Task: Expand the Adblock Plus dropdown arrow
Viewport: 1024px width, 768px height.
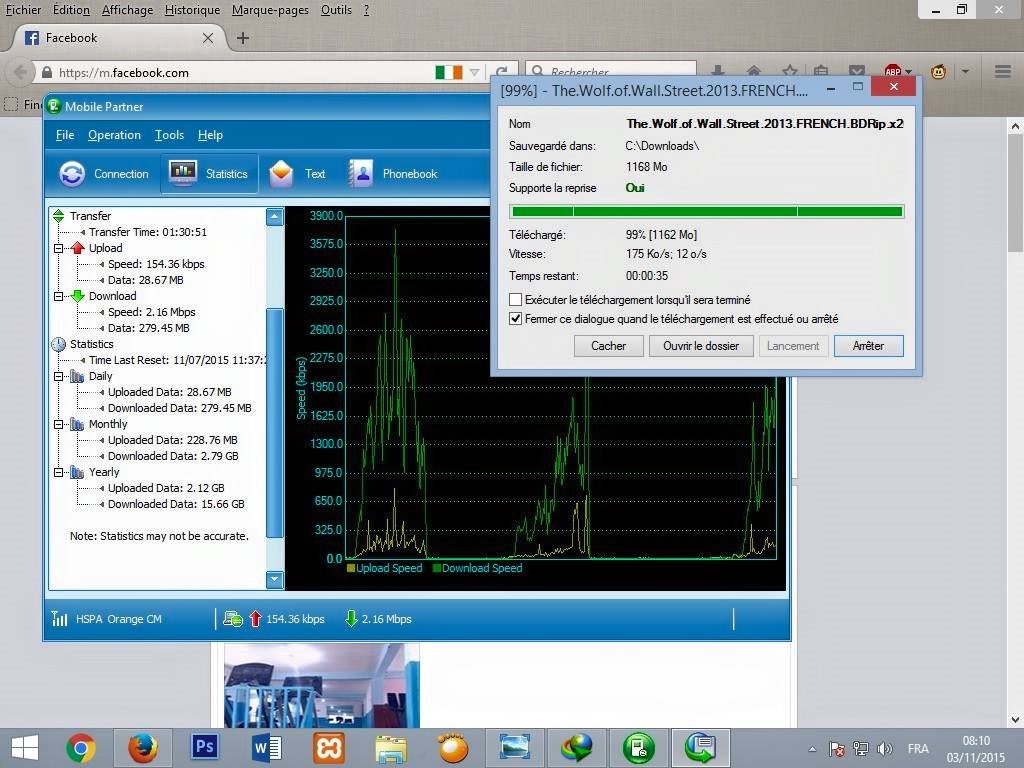Action: tap(908, 71)
